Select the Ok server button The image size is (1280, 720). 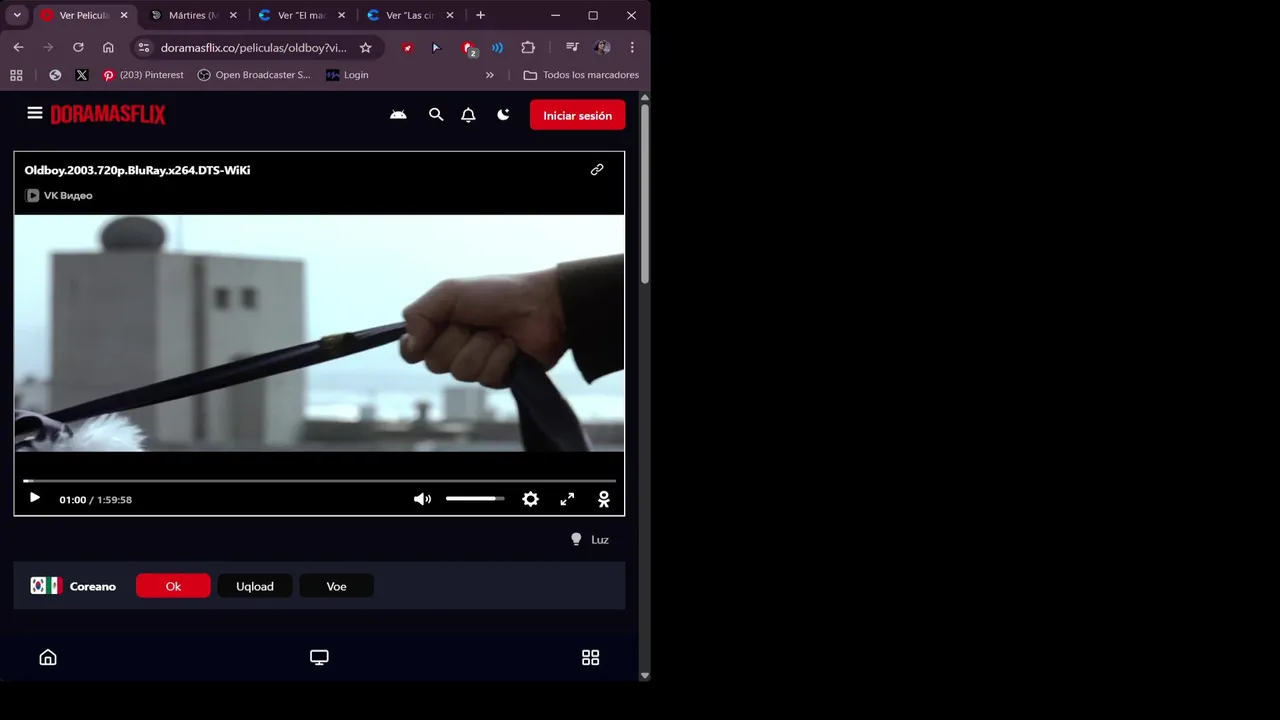[173, 586]
